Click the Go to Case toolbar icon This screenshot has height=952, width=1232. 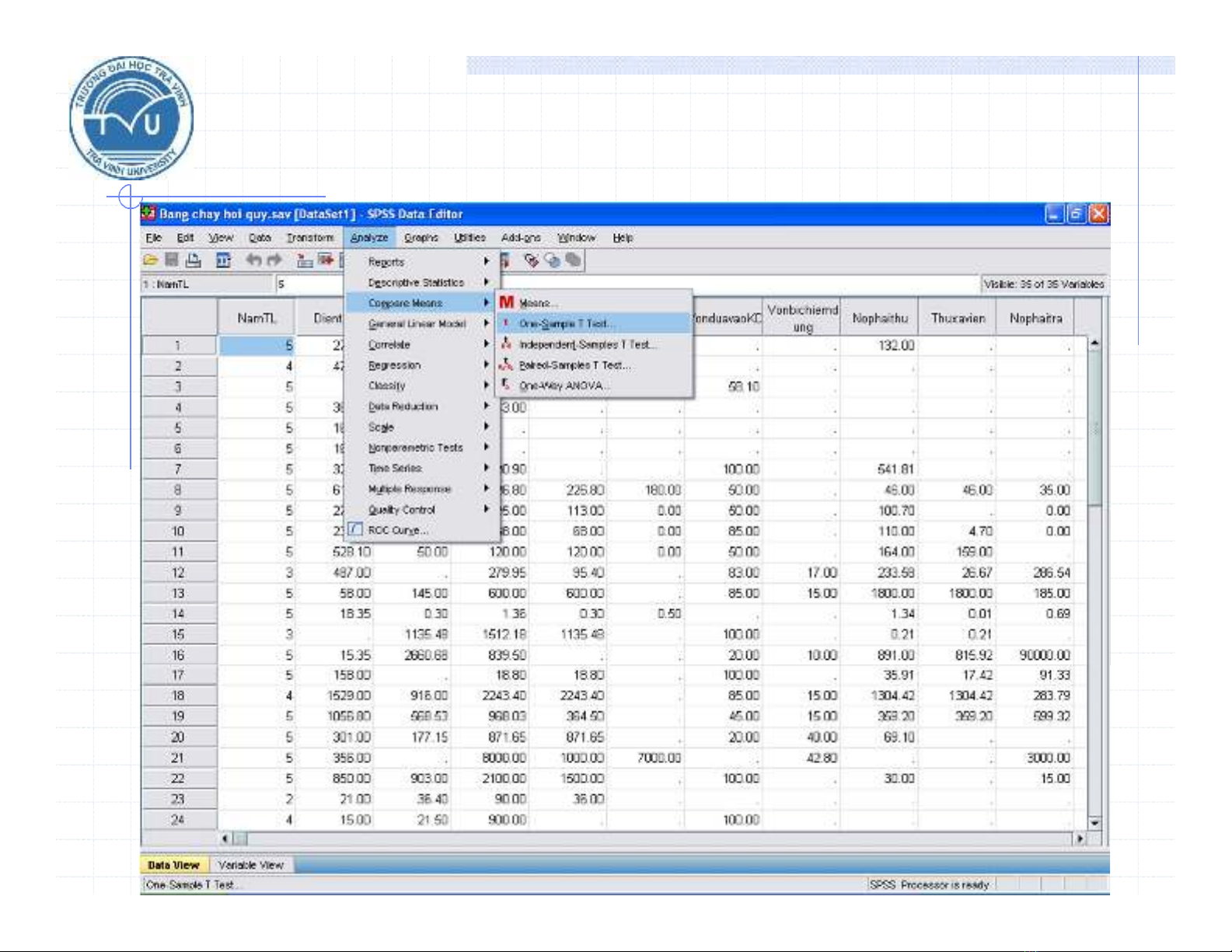pyautogui.click(x=305, y=260)
